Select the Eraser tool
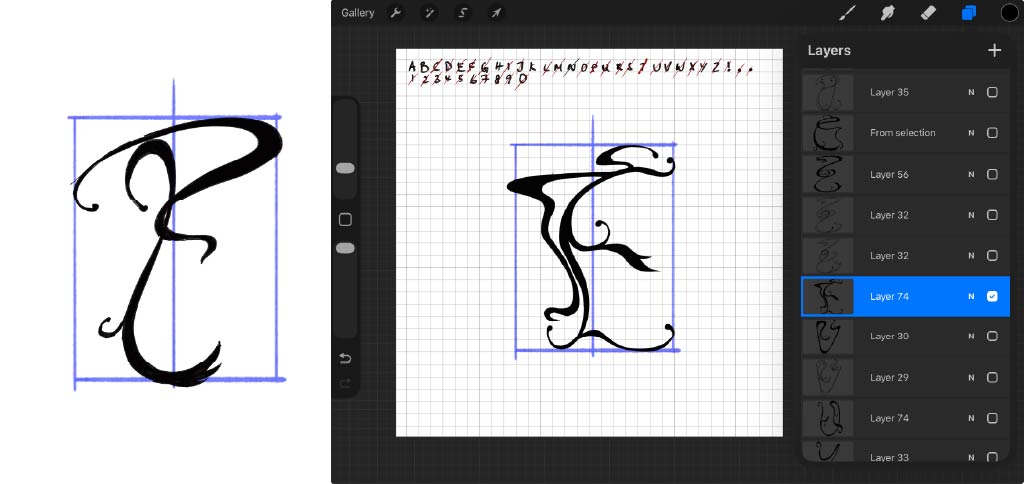1024x484 pixels. pyautogui.click(x=927, y=13)
